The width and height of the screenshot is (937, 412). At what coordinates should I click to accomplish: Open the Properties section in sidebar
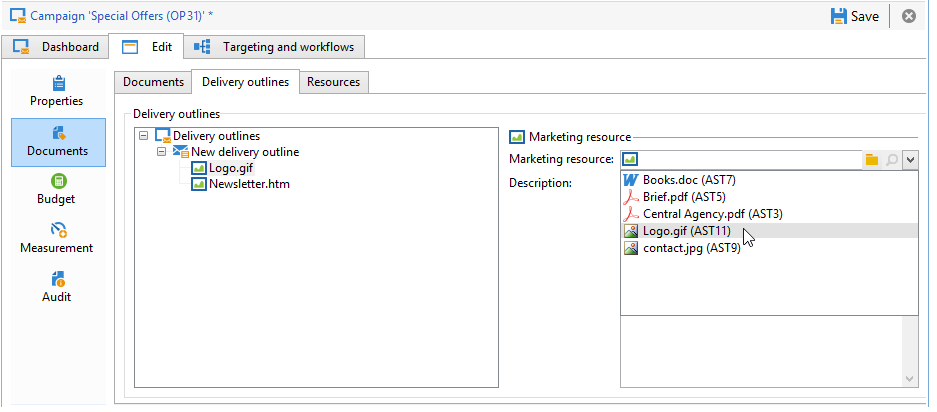pyautogui.click(x=57, y=90)
